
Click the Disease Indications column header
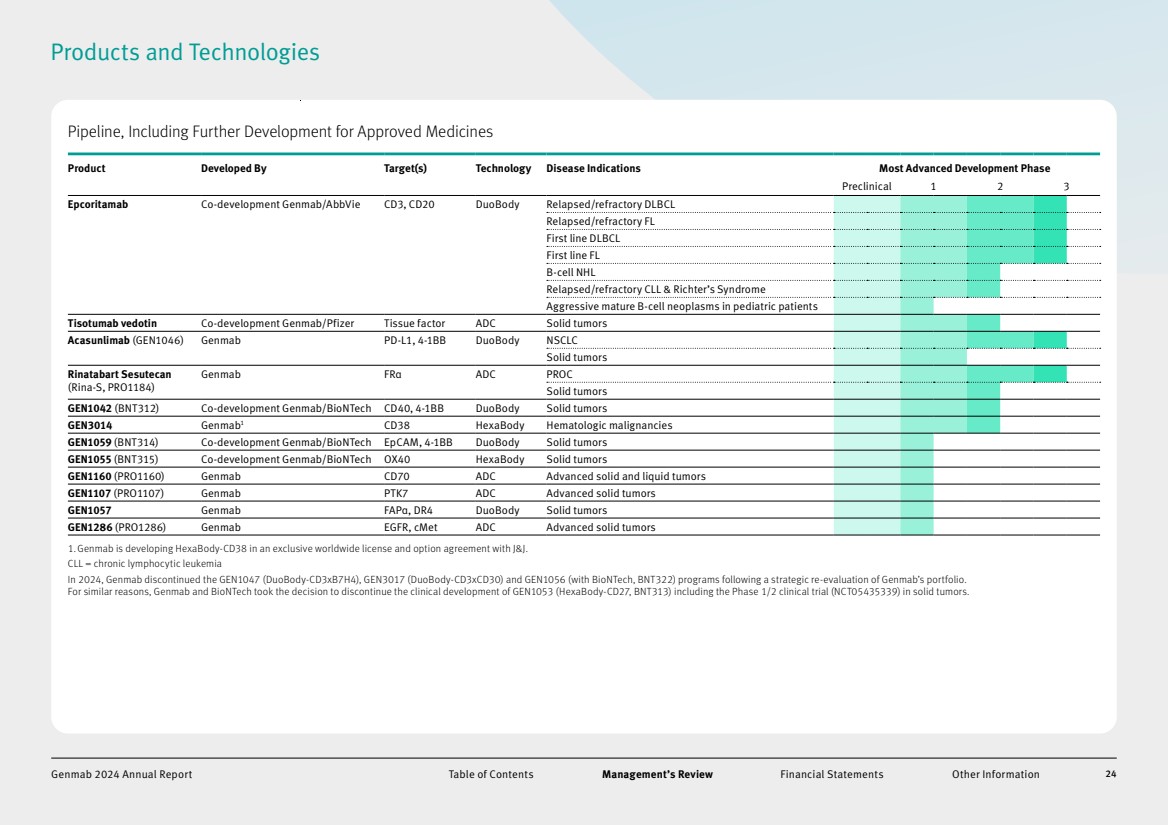click(593, 168)
